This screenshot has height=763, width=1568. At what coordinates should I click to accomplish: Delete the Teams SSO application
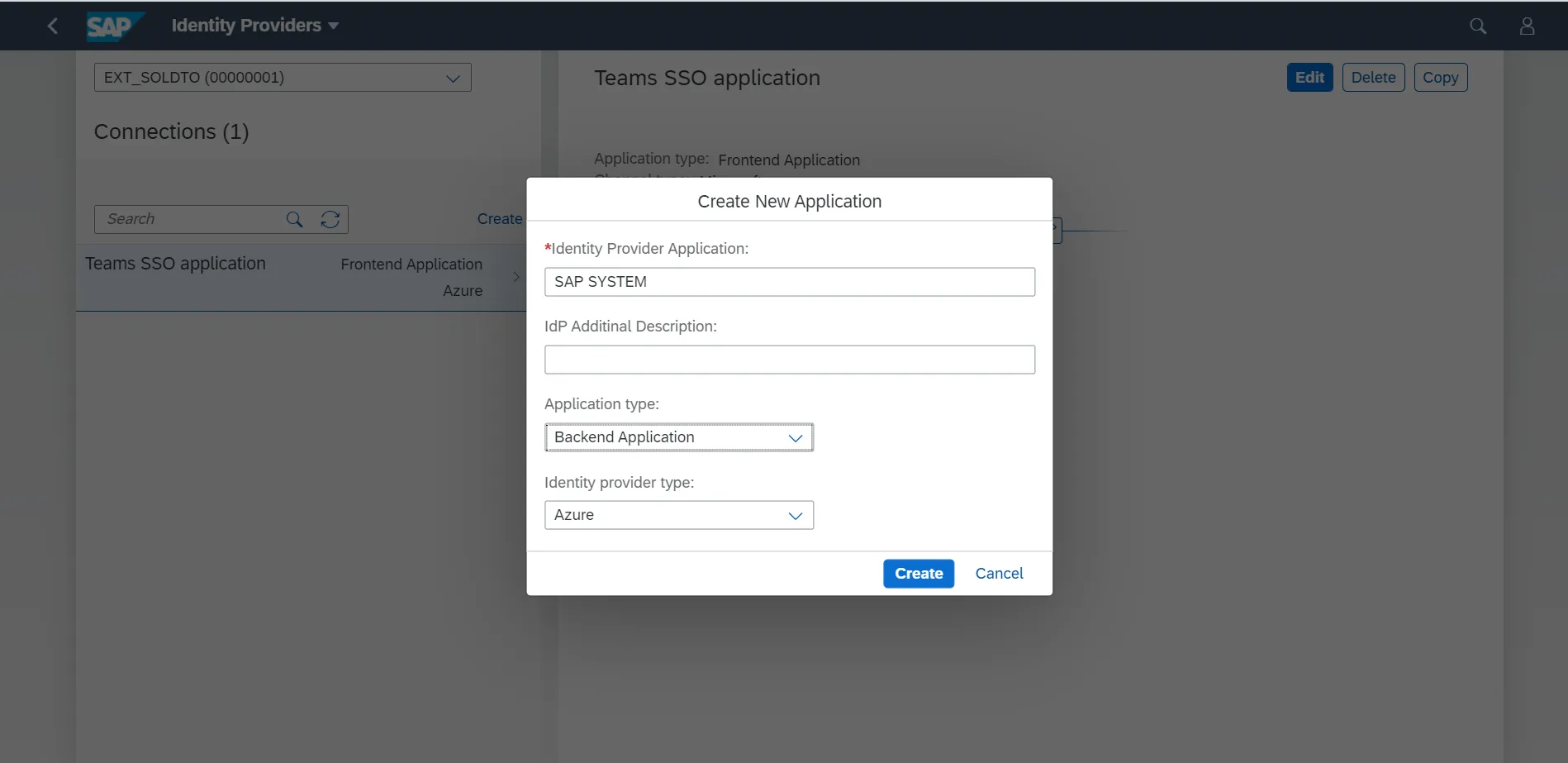[1373, 78]
